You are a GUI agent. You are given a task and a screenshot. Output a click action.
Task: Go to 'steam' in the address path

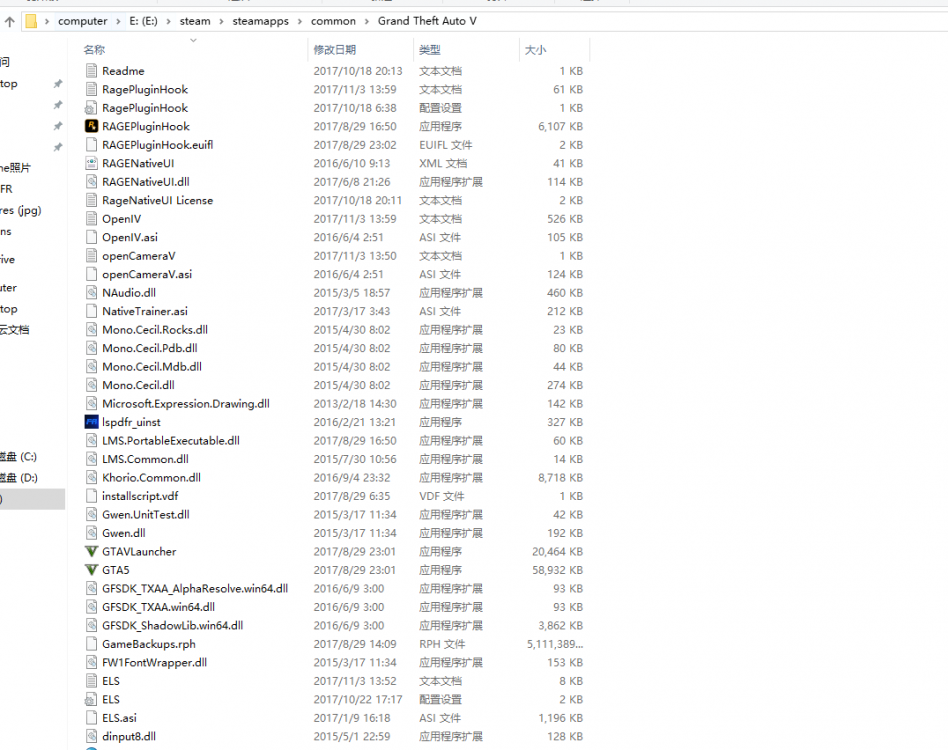coord(195,21)
